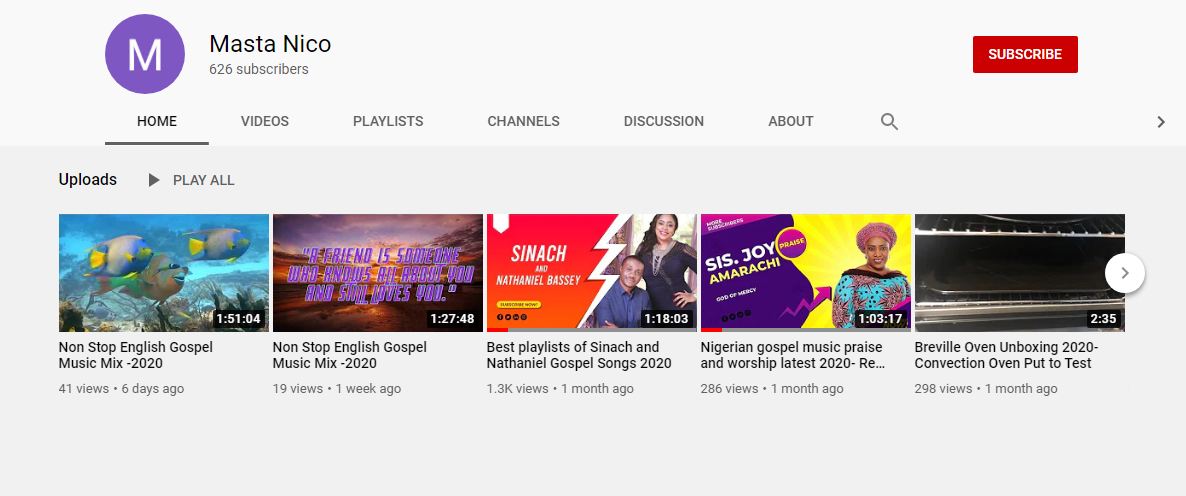Advance uploads carousel with next arrow
The width and height of the screenshot is (1186, 496).
(x=1125, y=273)
